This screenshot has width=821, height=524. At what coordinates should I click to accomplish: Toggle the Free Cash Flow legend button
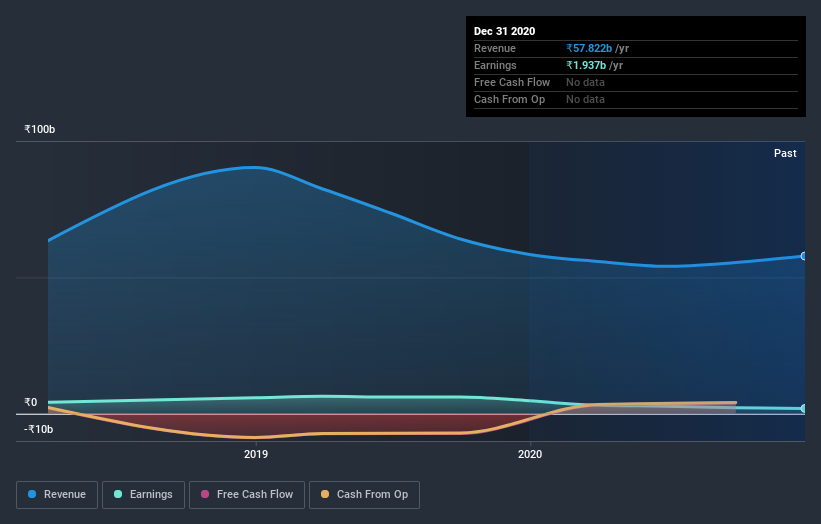pyautogui.click(x=247, y=495)
